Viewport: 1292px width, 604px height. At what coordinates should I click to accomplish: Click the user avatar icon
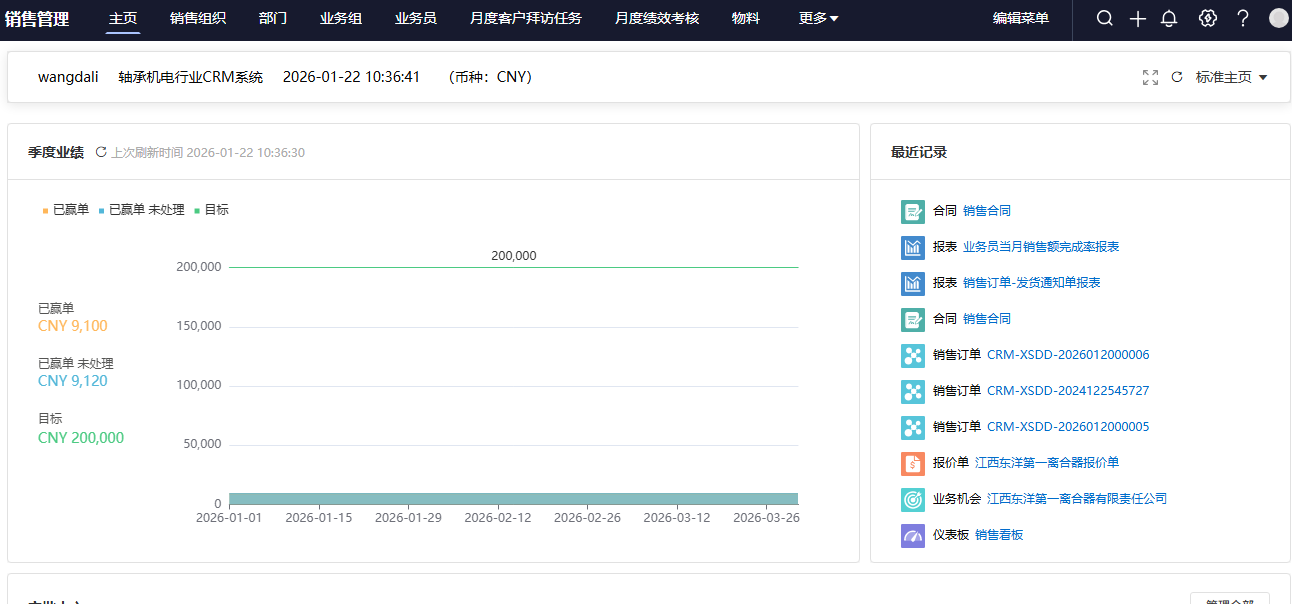click(x=1278, y=18)
